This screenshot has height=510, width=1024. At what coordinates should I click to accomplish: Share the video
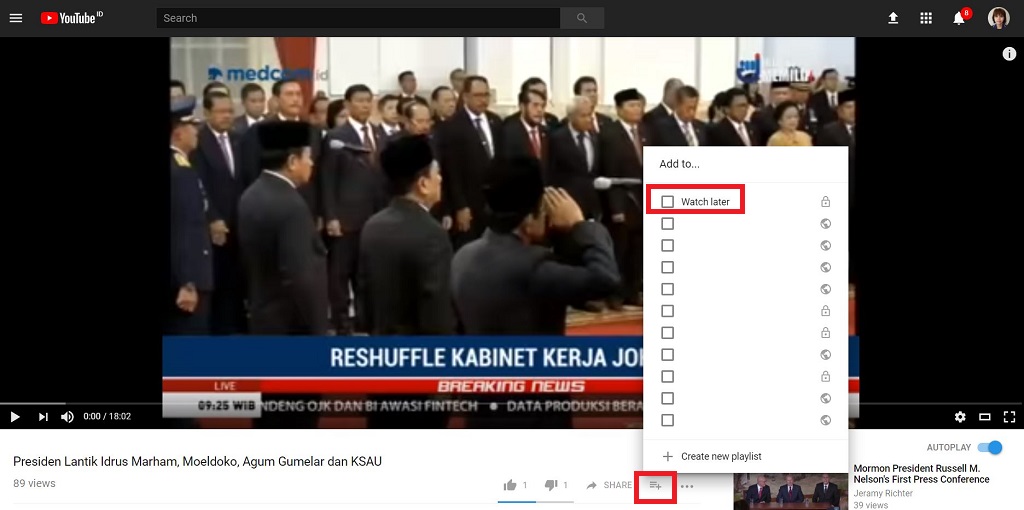(609, 485)
